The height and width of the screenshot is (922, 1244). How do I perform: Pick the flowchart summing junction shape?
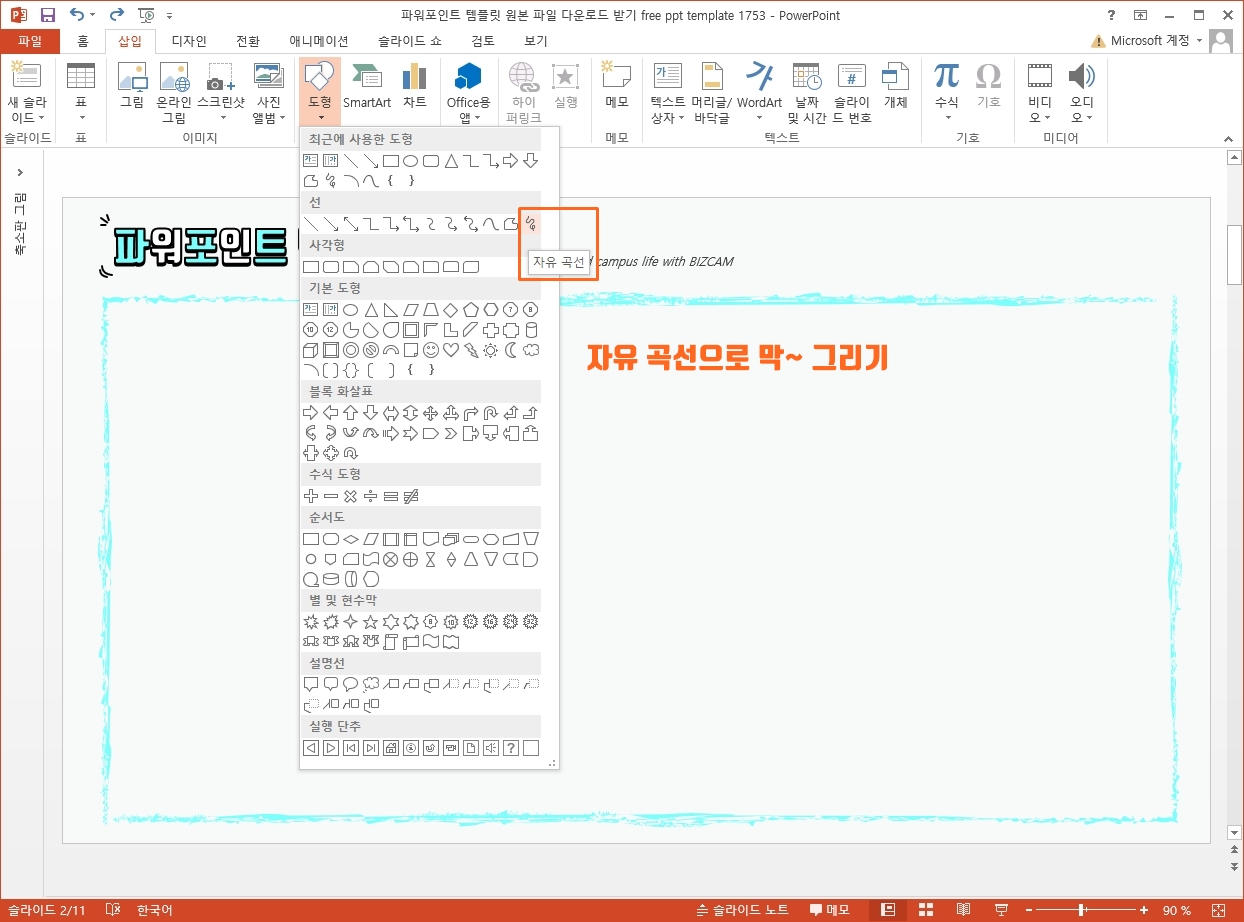[x=391, y=559]
